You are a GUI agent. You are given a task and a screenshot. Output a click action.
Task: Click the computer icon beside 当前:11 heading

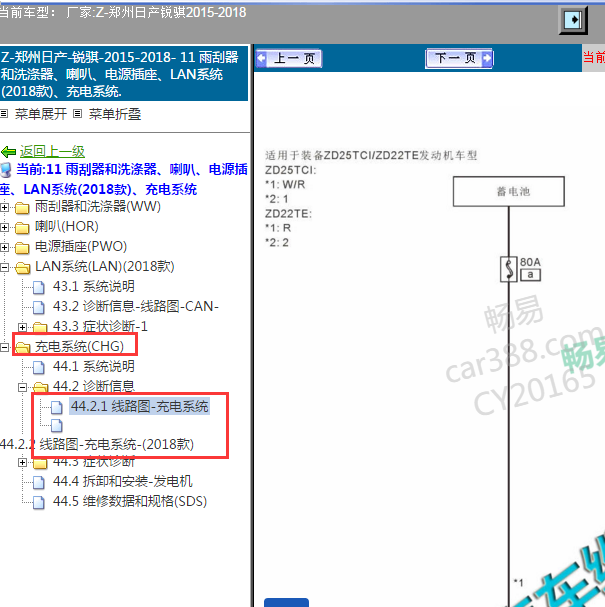[x=5, y=170]
